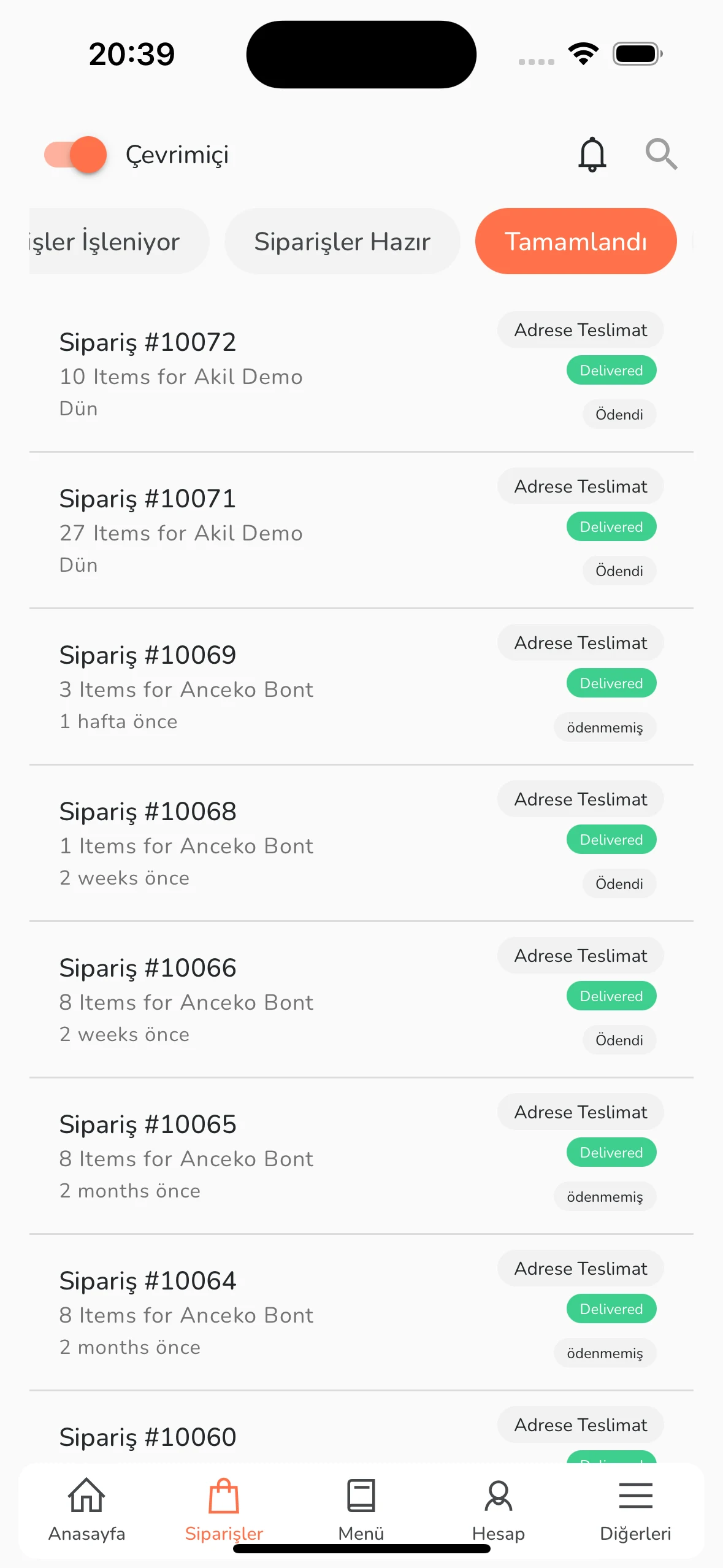Go to Anasayfa home icon
The width and height of the screenshot is (723, 1568).
coord(86,1495)
